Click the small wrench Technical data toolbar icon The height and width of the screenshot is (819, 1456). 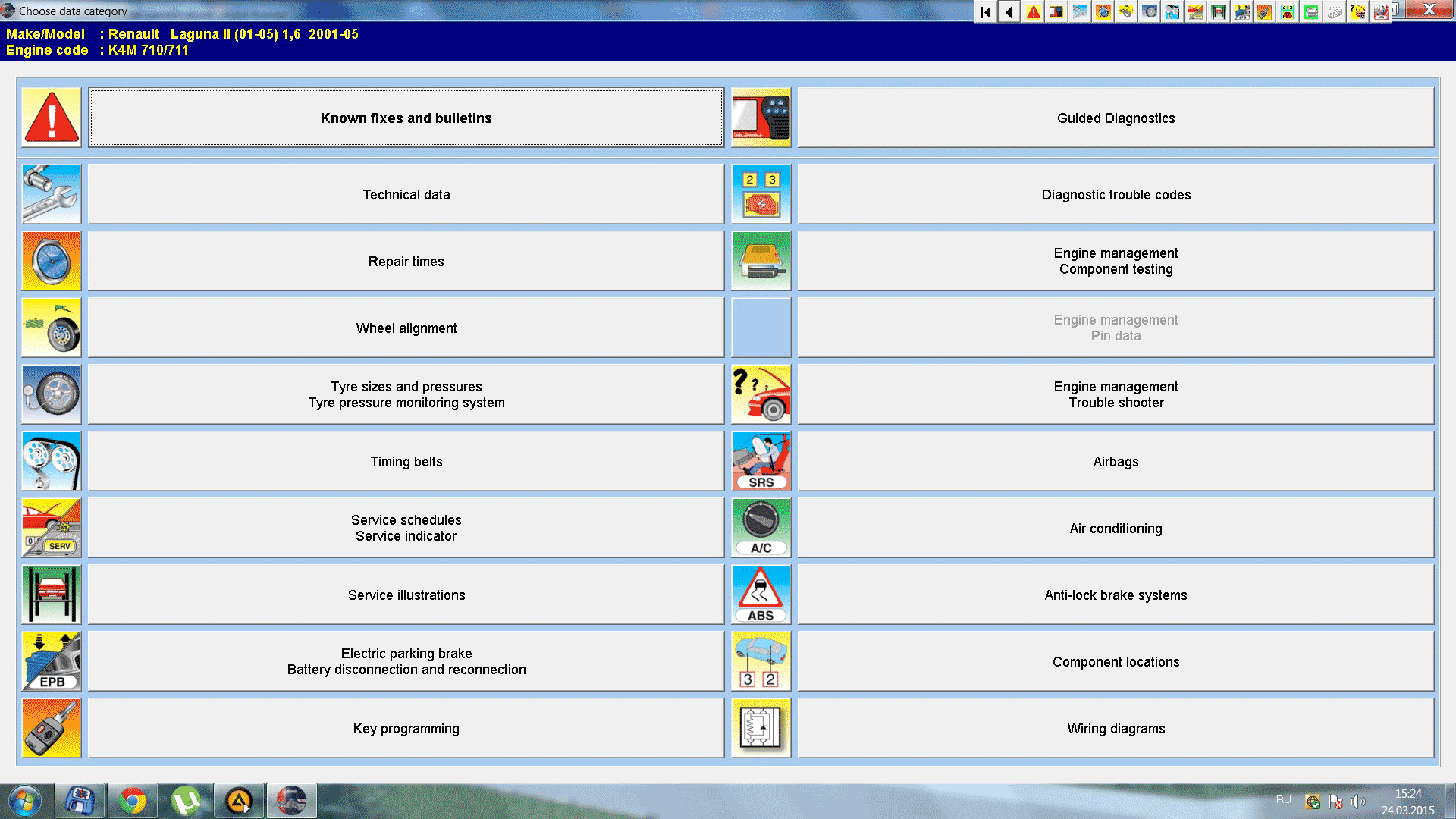[x=1080, y=11]
